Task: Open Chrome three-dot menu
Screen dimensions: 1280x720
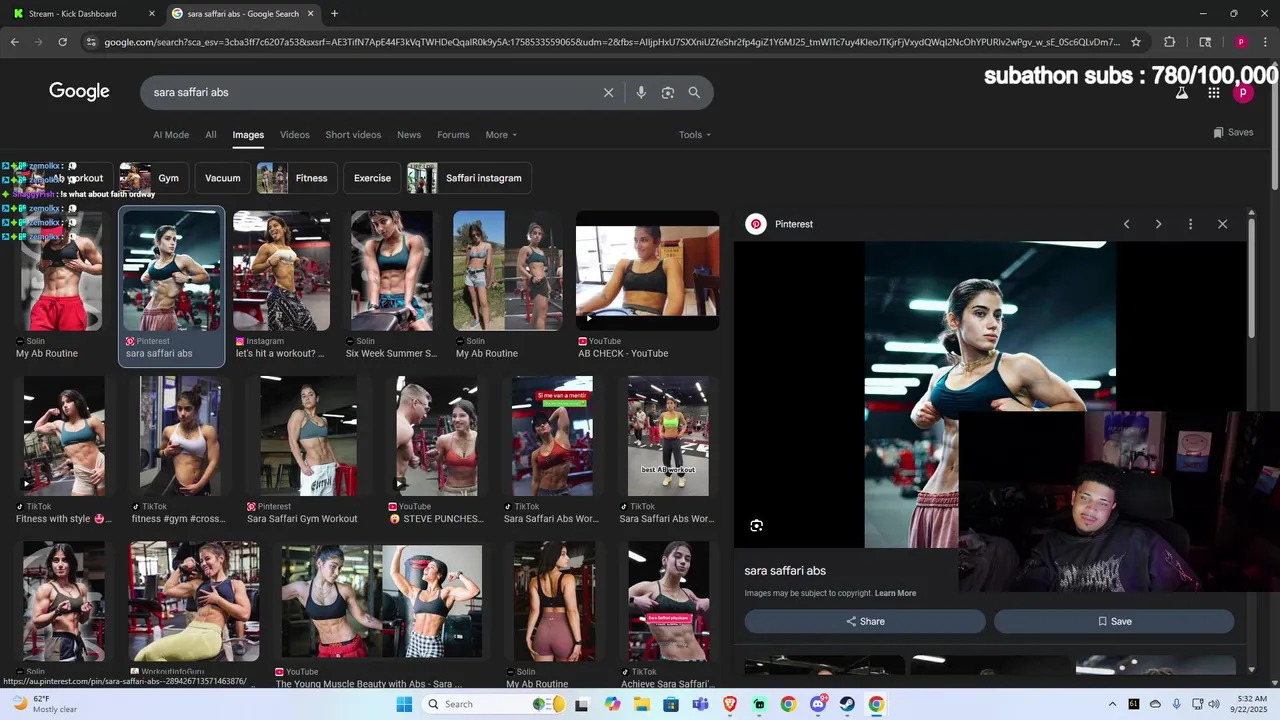Action: click(1265, 42)
